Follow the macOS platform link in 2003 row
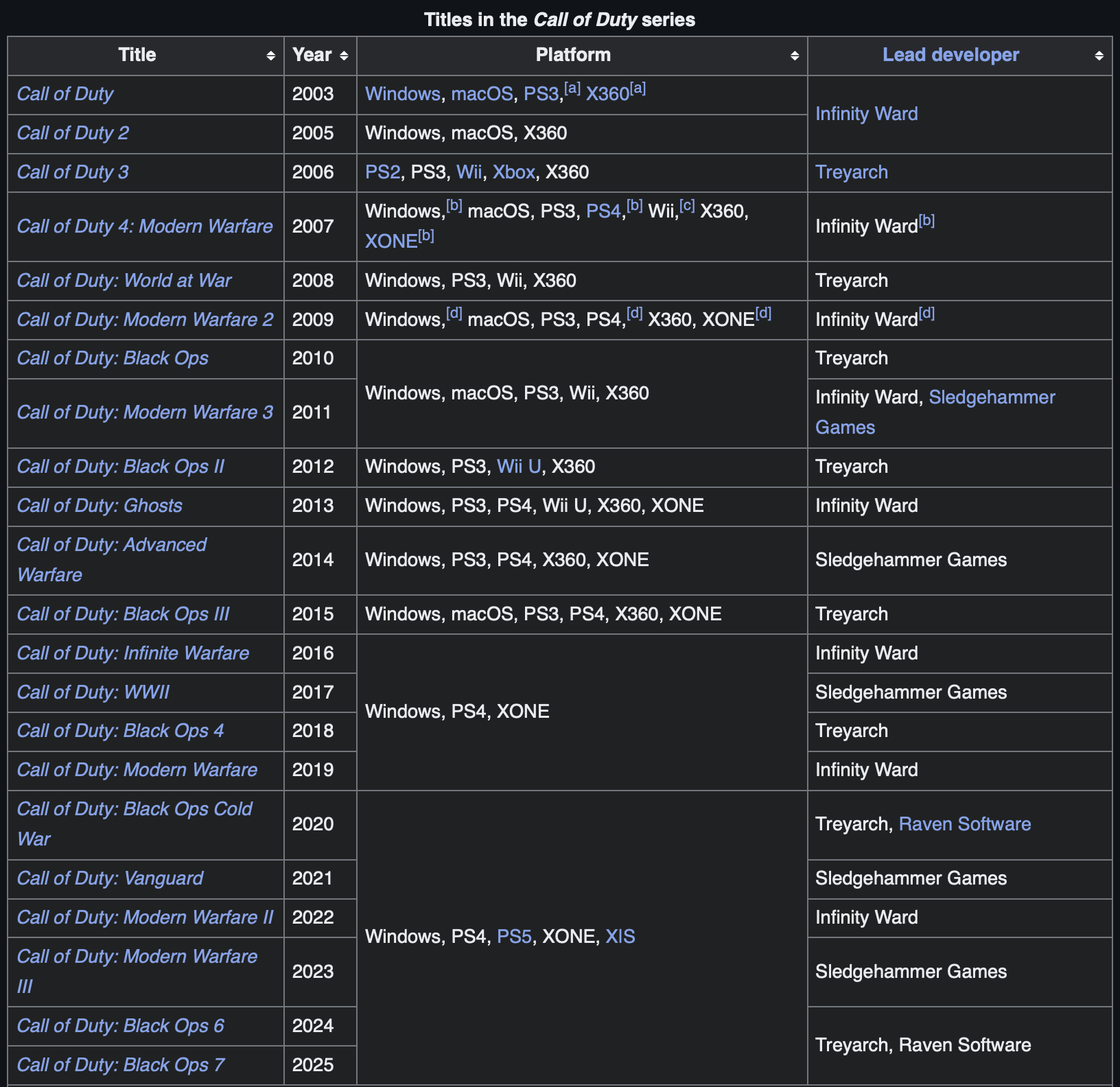This screenshot has width=1120, height=1087. tap(482, 94)
